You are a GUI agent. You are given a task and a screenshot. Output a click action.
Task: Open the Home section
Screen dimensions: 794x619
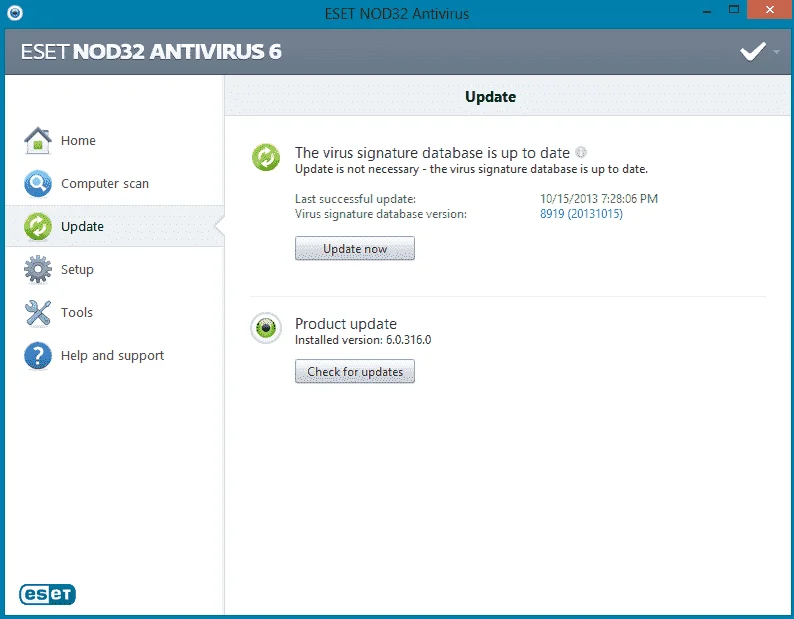click(x=114, y=140)
